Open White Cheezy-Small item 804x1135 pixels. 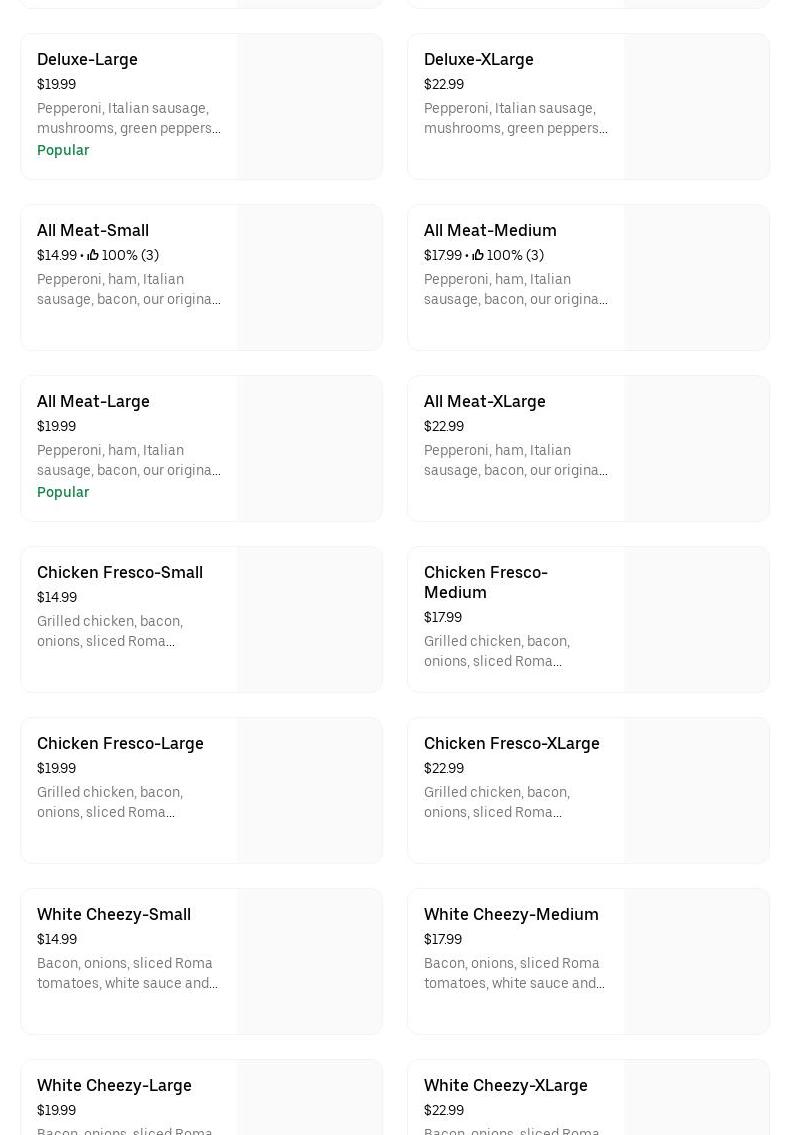[113, 915]
